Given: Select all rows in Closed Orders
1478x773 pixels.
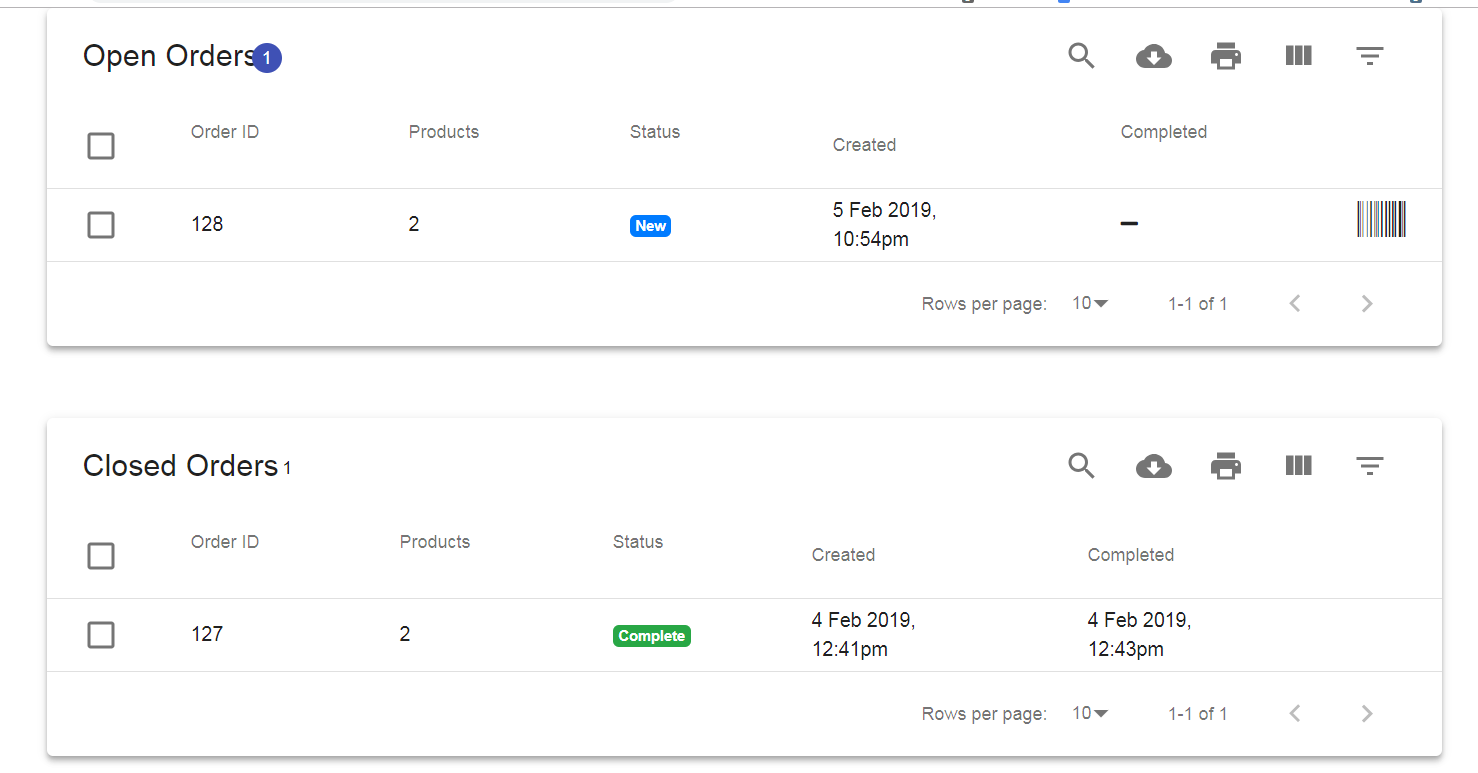Looking at the screenshot, I should 101,556.
